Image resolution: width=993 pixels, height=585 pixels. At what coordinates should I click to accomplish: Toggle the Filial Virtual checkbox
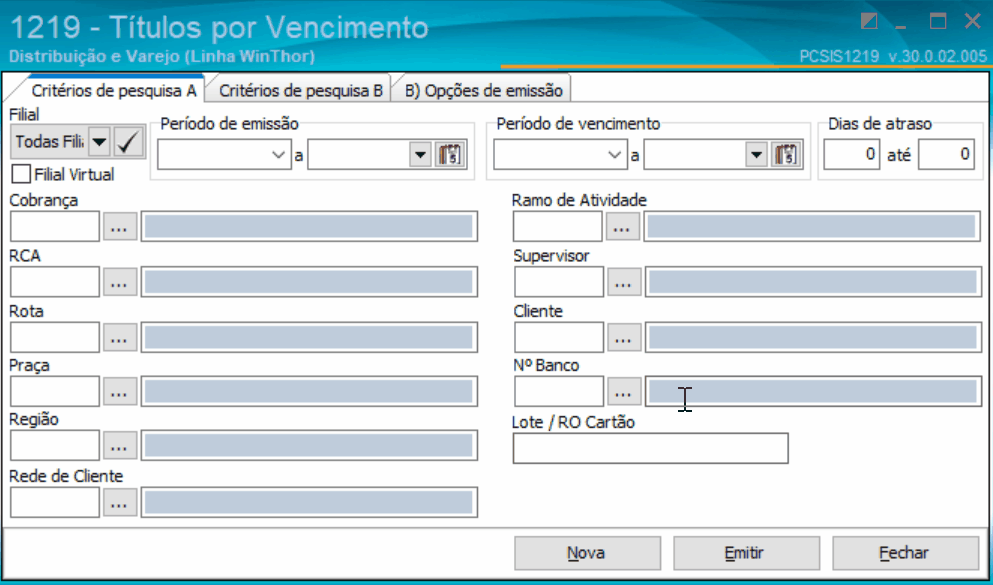22,173
